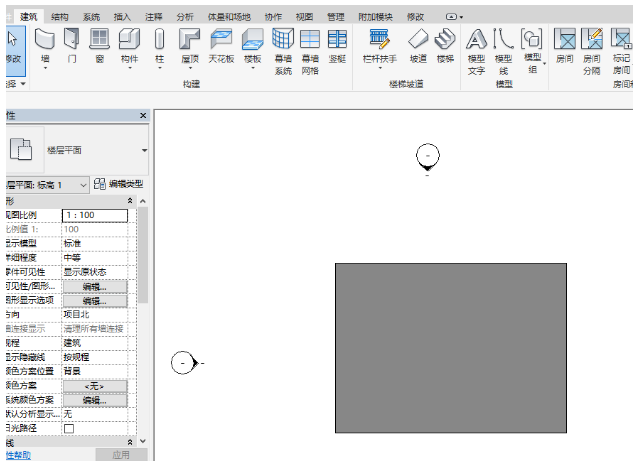Switch to the 结构 ribbon tab
The height and width of the screenshot is (466, 640).
coord(60,17)
